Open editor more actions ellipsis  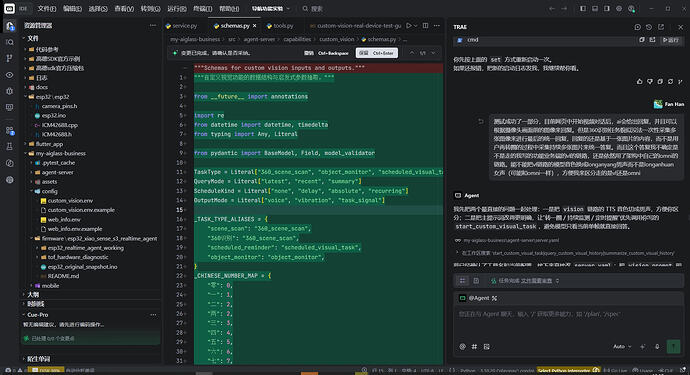click(437, 26)
